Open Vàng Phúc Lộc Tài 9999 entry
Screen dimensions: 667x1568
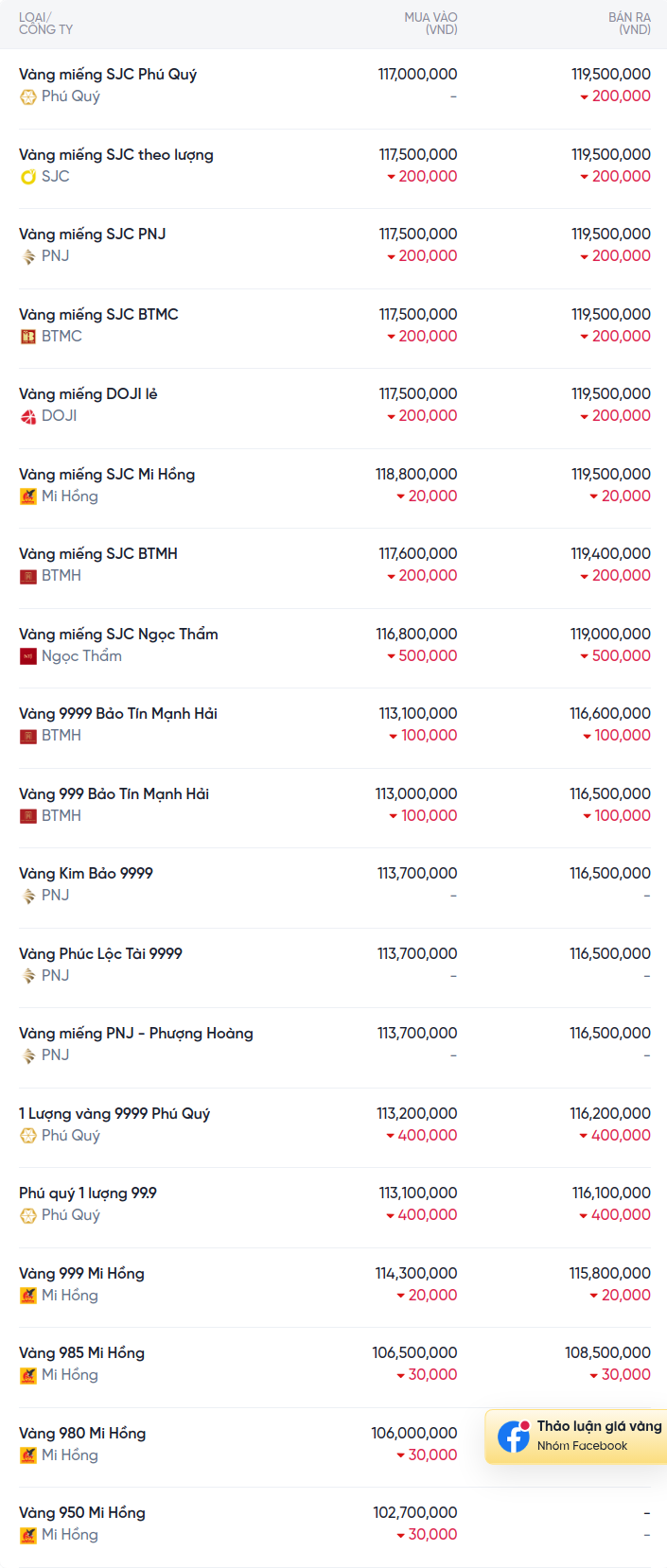pos(100,953)
